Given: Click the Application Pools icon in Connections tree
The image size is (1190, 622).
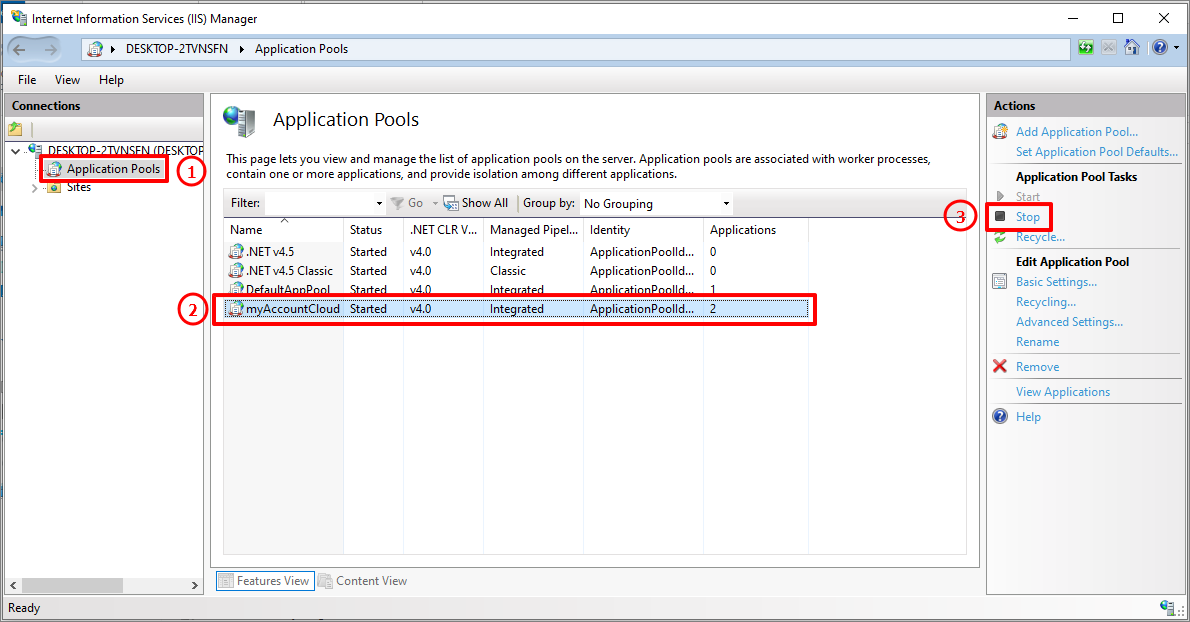Looking at the screenshot, I should [x=54, y=169].
